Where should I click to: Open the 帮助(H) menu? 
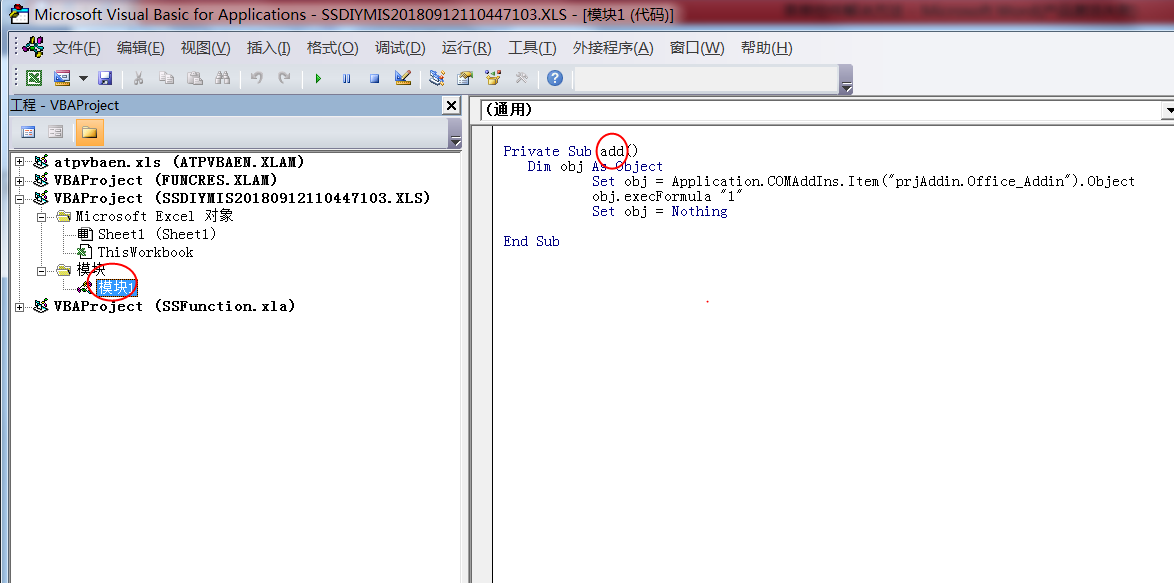[x=767, y=48]
